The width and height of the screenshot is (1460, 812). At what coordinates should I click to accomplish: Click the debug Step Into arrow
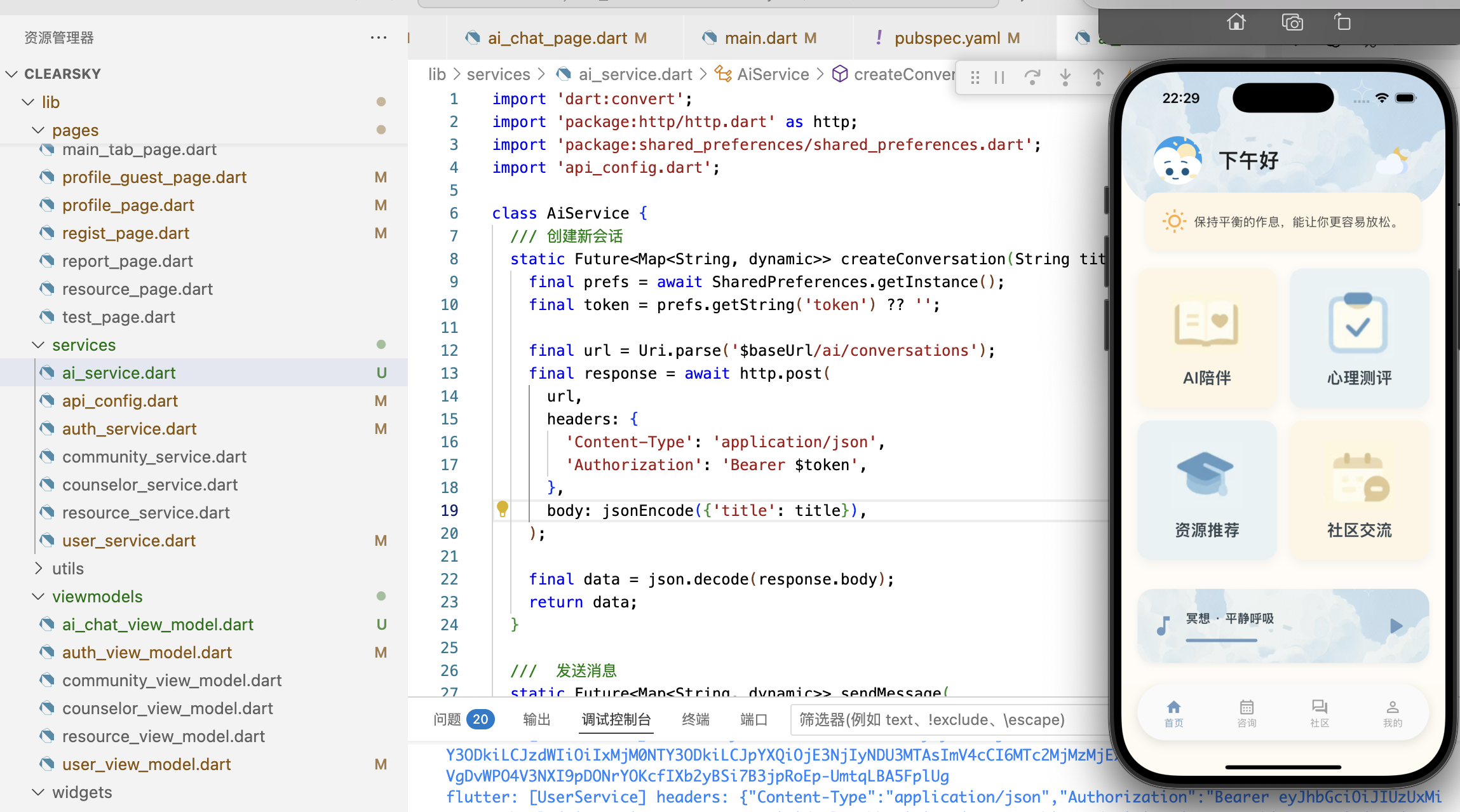pyautogui.click(x=1065, y=78)
